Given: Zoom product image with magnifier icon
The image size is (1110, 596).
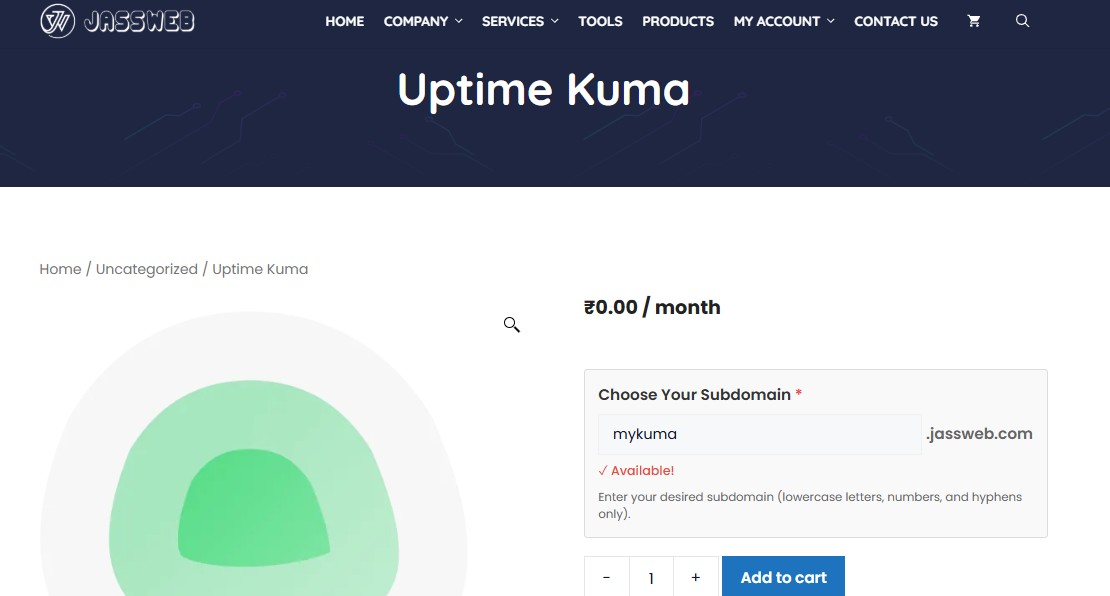Looking at the screenshot, I should [512, 325].
